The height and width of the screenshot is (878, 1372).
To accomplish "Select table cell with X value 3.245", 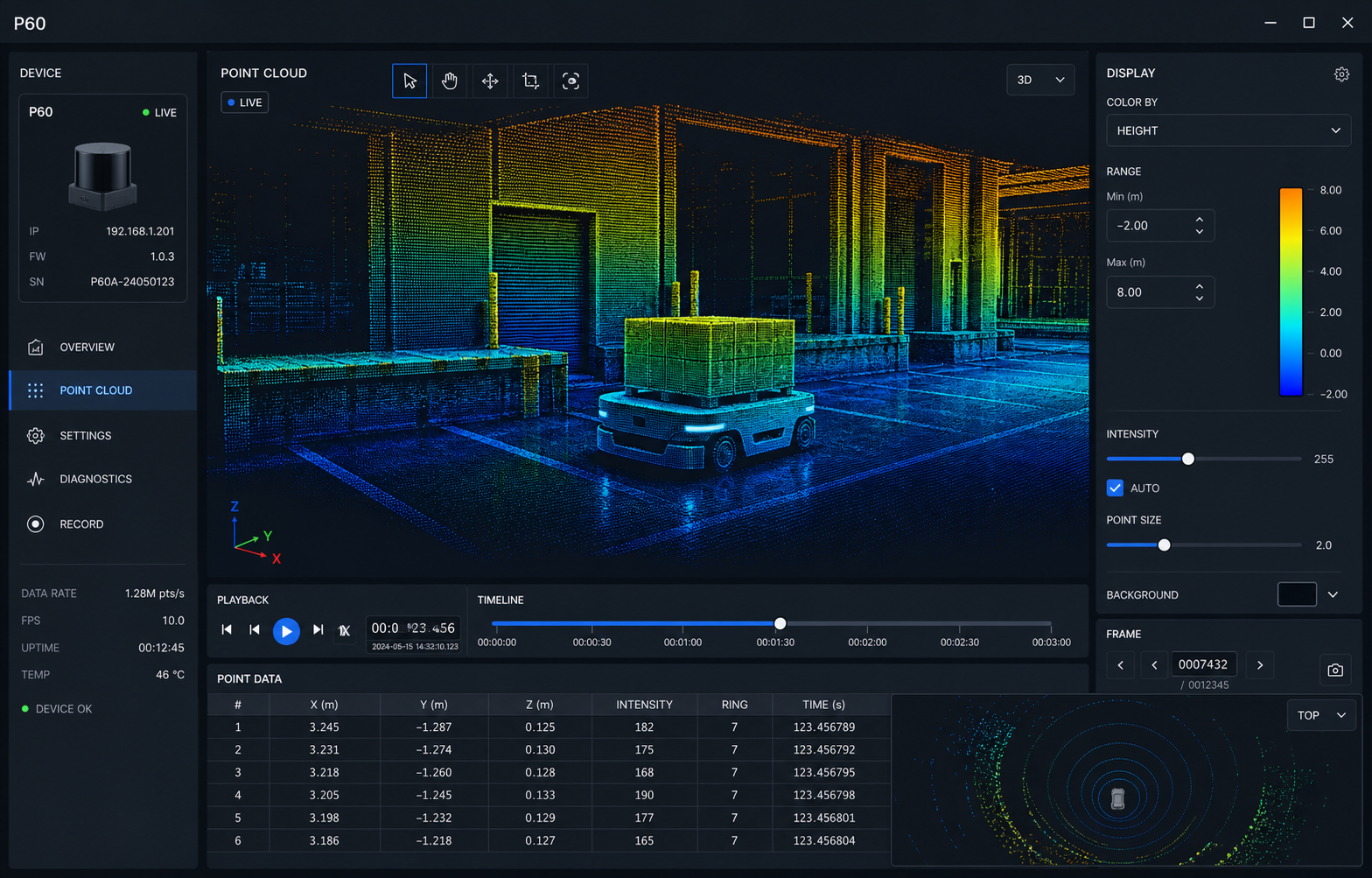I will coord(324,727).
